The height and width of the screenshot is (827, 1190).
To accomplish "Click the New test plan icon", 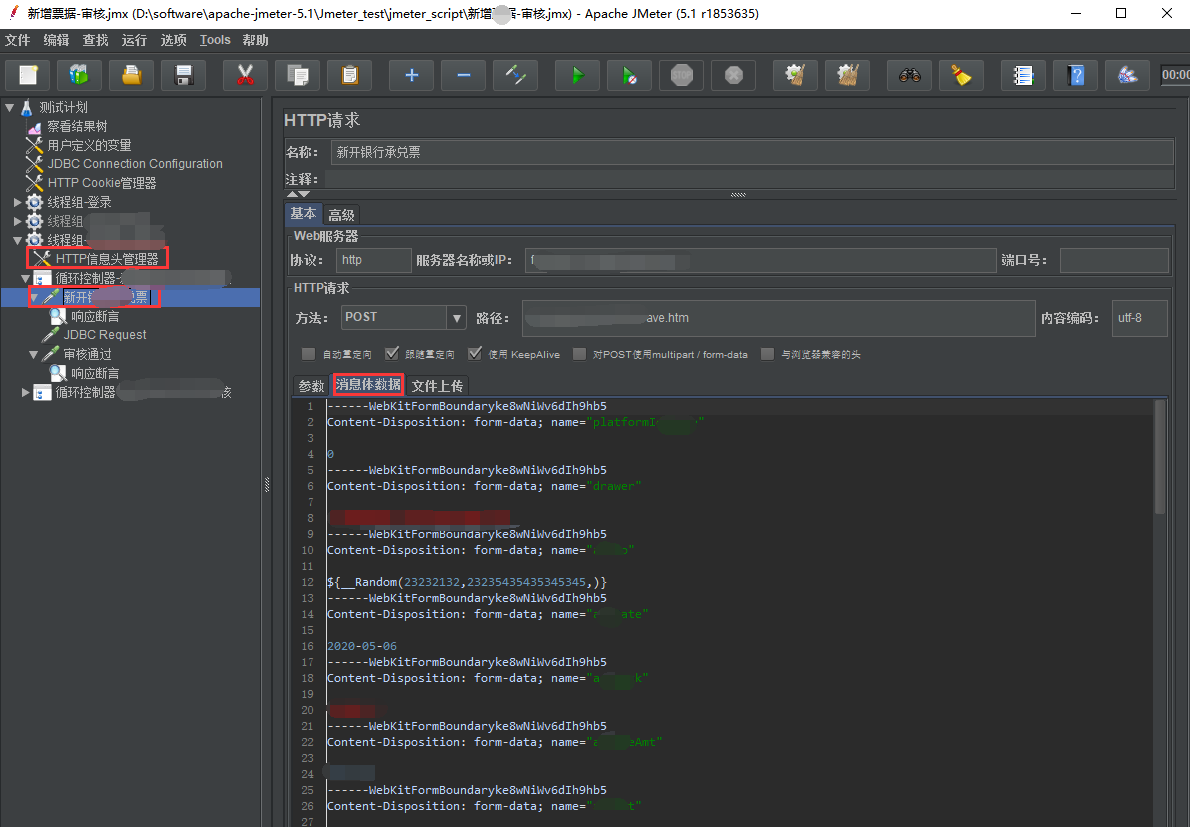I will point(28,75).
